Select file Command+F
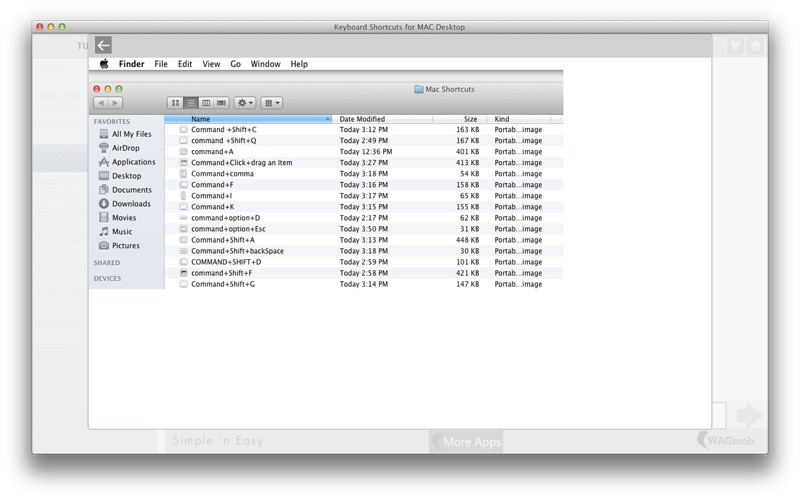This screenshot has width=800, height=500. tap(364, 185)
